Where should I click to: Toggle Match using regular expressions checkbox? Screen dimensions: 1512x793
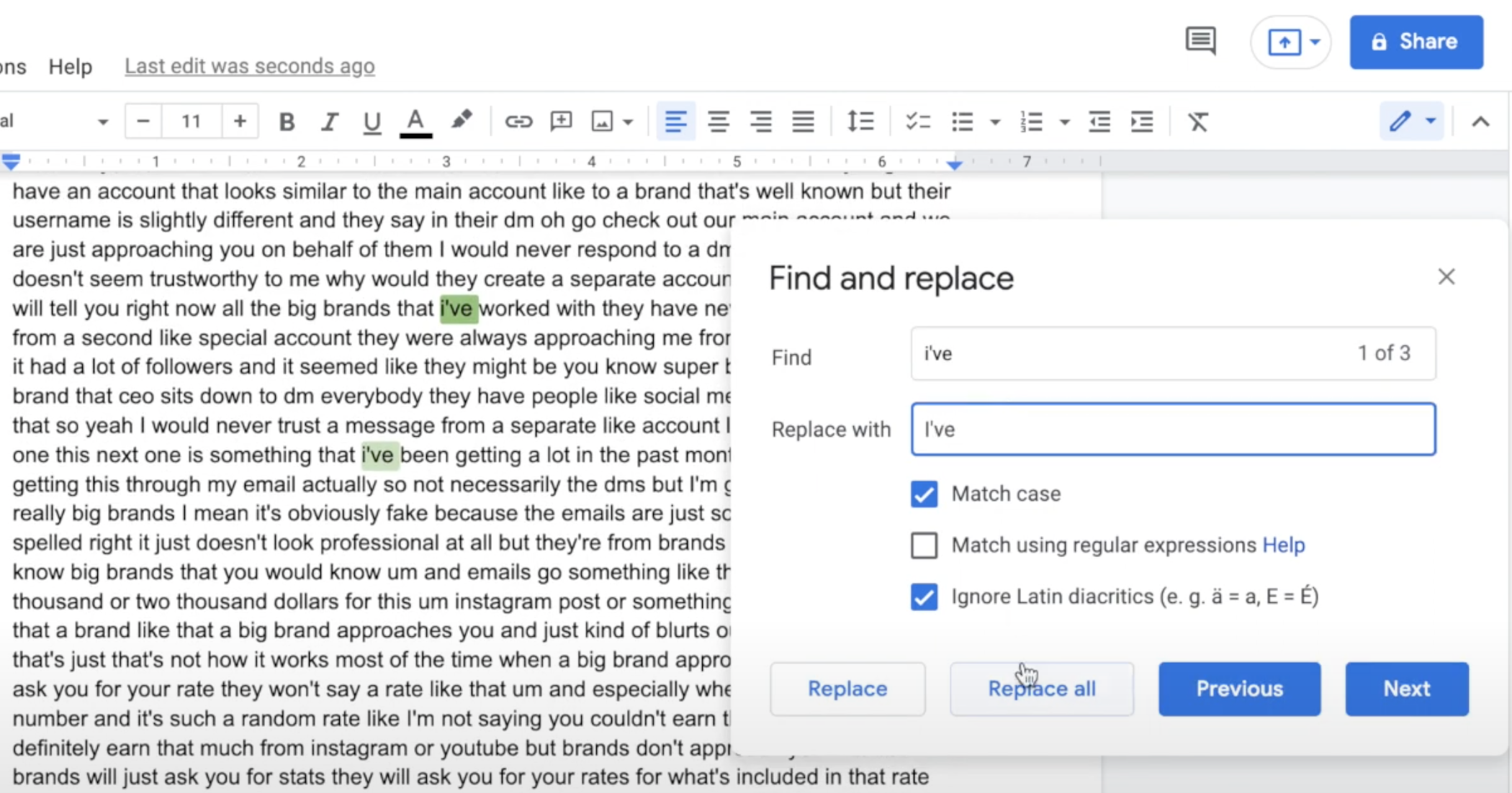click(923, 545)
